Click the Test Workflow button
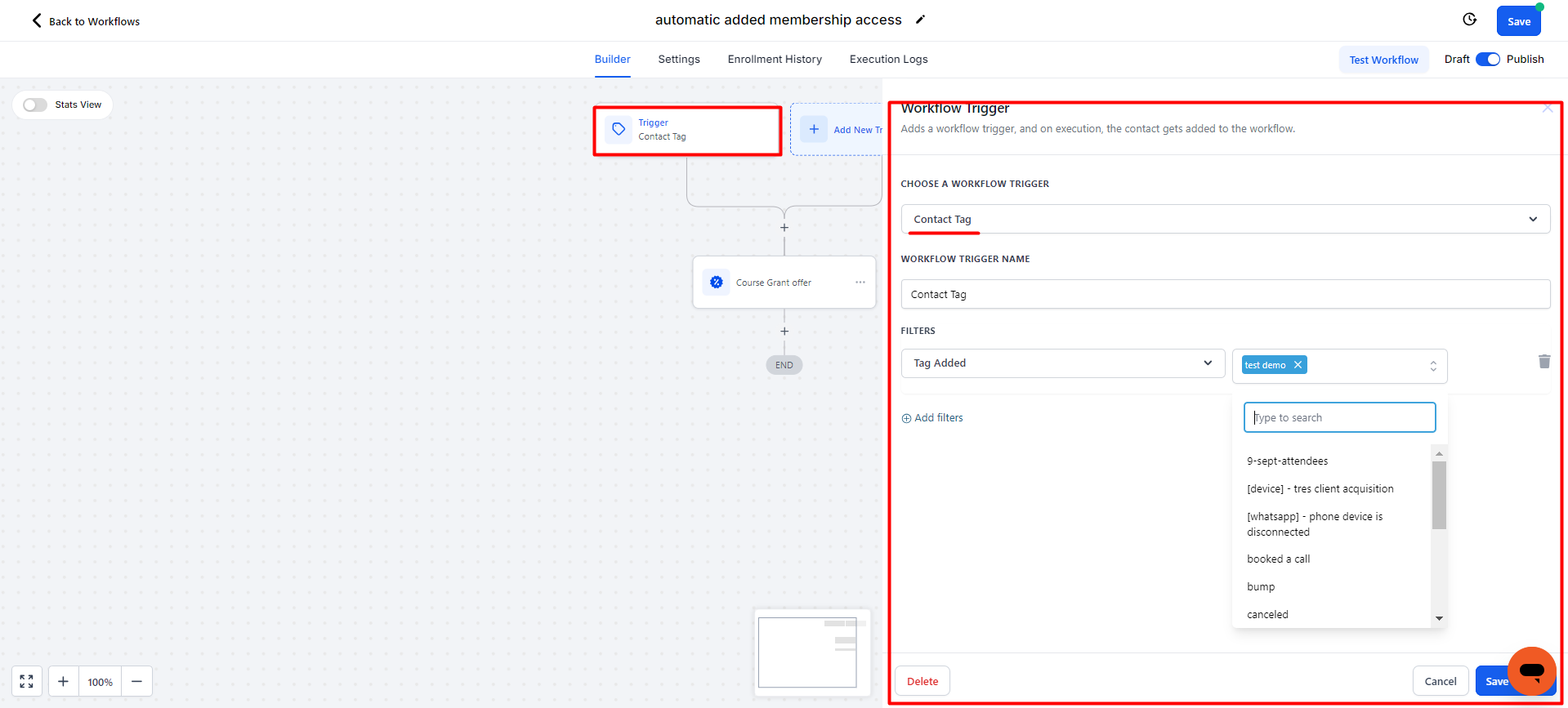The image size is (1568, 708). pos(1383,60)
